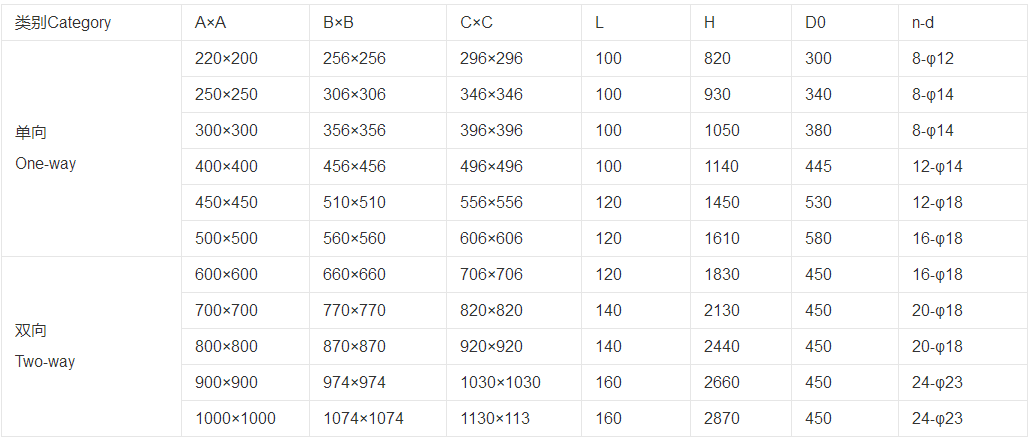The width and height of the screenshot is (1031, 444).
Task: Select the D0 column header
Action: (x=815, y=23)
